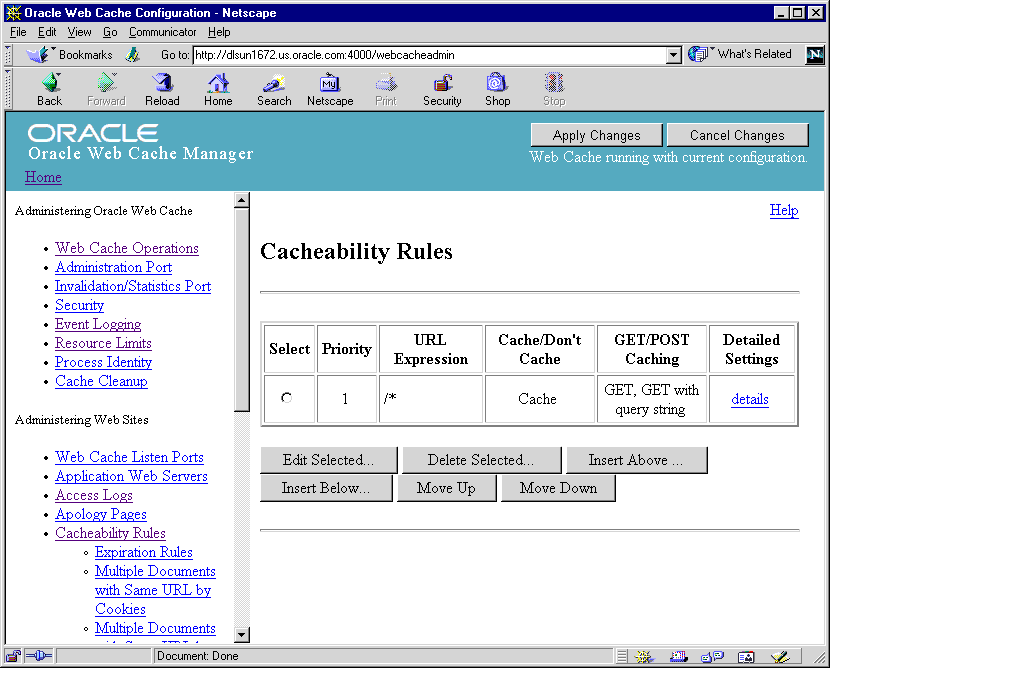Click the online/offline connection icon
The width and height of the screenshot is (1034, 682).
click(x=39, y=656)
